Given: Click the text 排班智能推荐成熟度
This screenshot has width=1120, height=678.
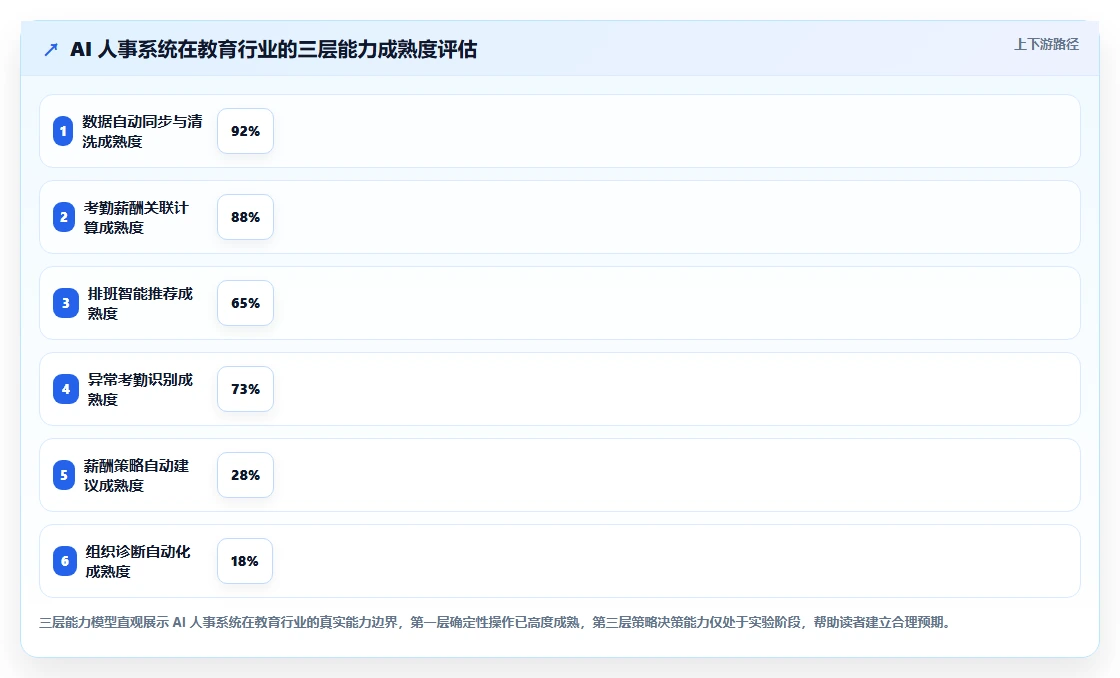Looking at the screenshot, I should point(140,303).
